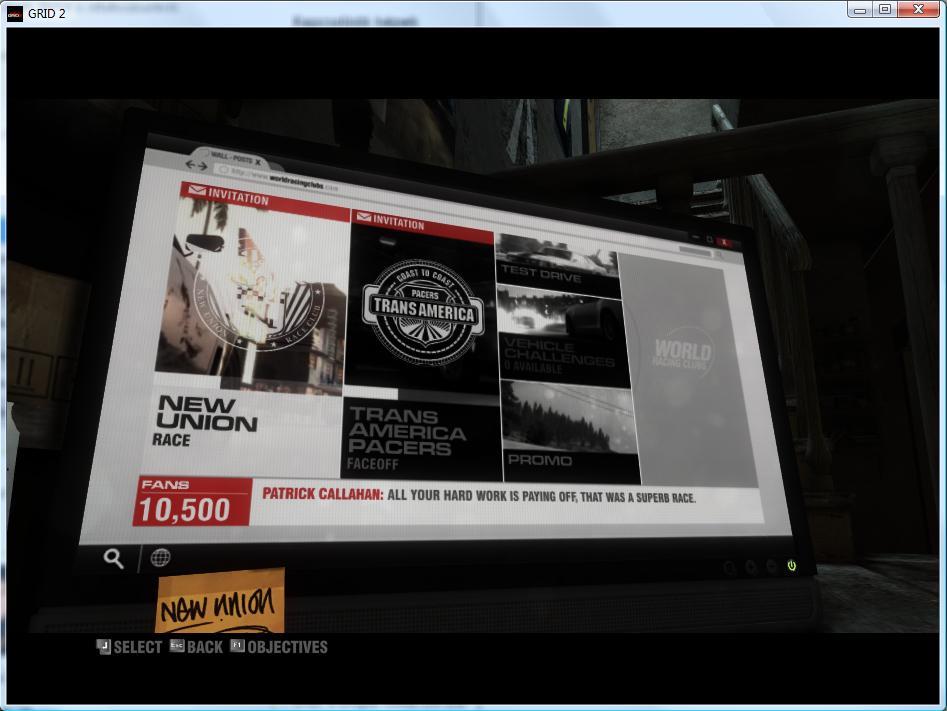The image size is (947, 711).
Task: Click the GRID 2 window title icon
Action: pos(14,13)
